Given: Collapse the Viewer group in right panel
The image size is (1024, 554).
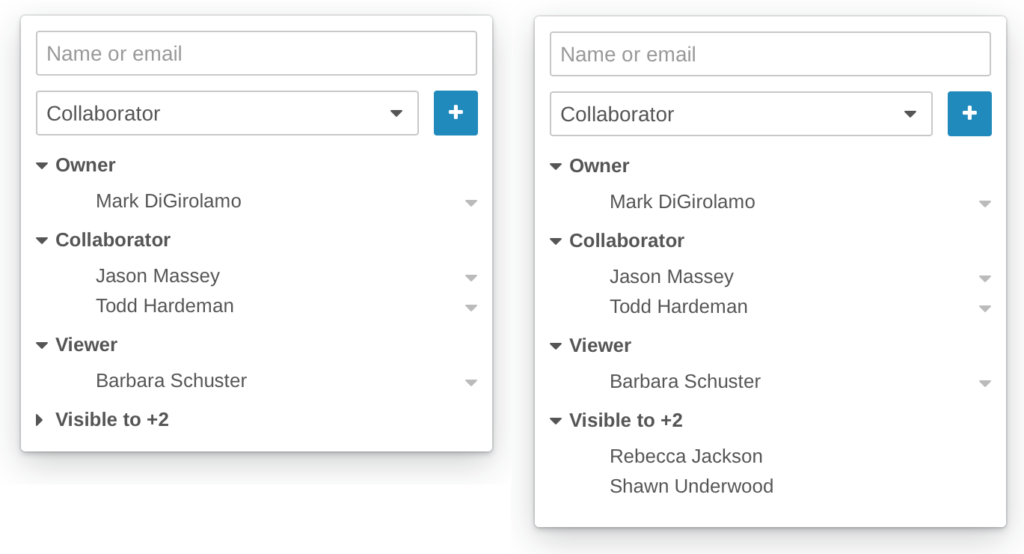Looking at the screenshot, I should pos(556,346).
